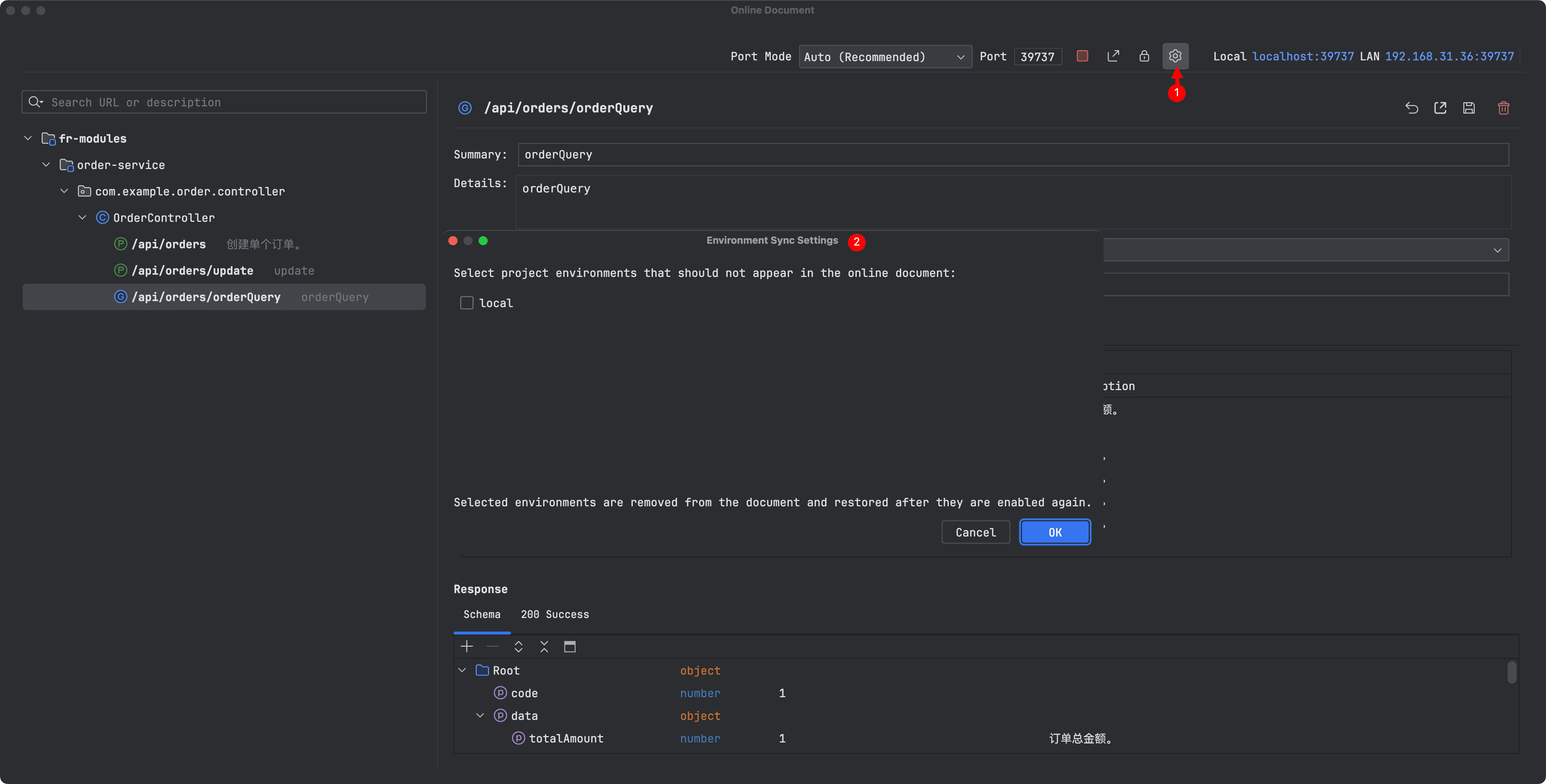Collapse com.example.order.controller package node
Viewport: 1546px width, 784px height.
[x=64, y=191]
